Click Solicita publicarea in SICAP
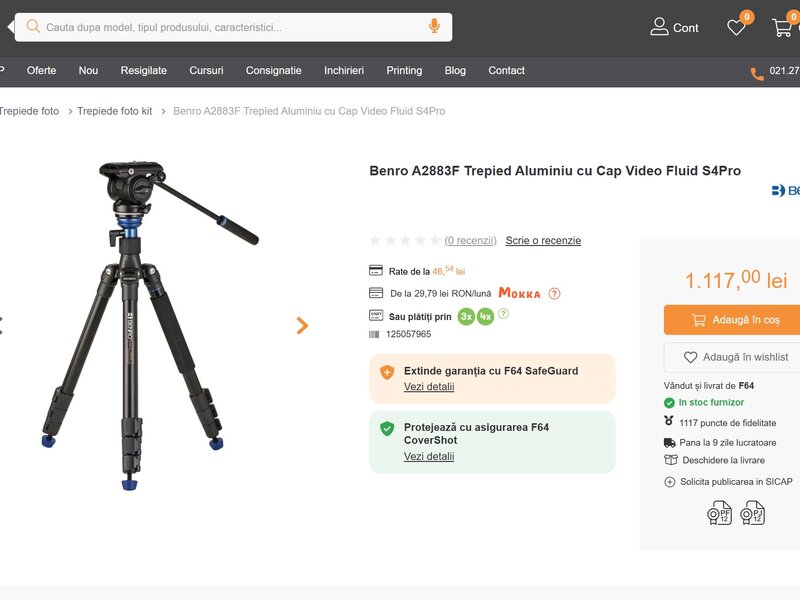This screenshot has width=800, height=600. coord(736,482)
